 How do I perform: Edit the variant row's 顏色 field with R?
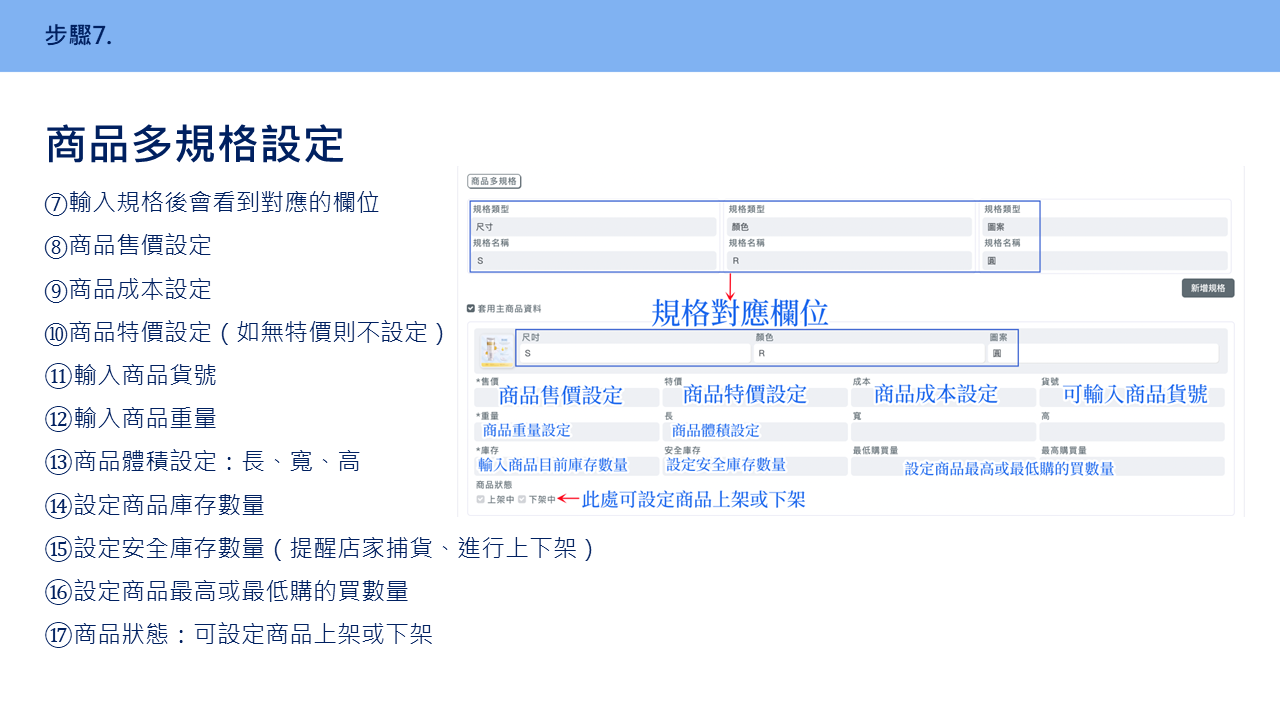pos(869,353)
